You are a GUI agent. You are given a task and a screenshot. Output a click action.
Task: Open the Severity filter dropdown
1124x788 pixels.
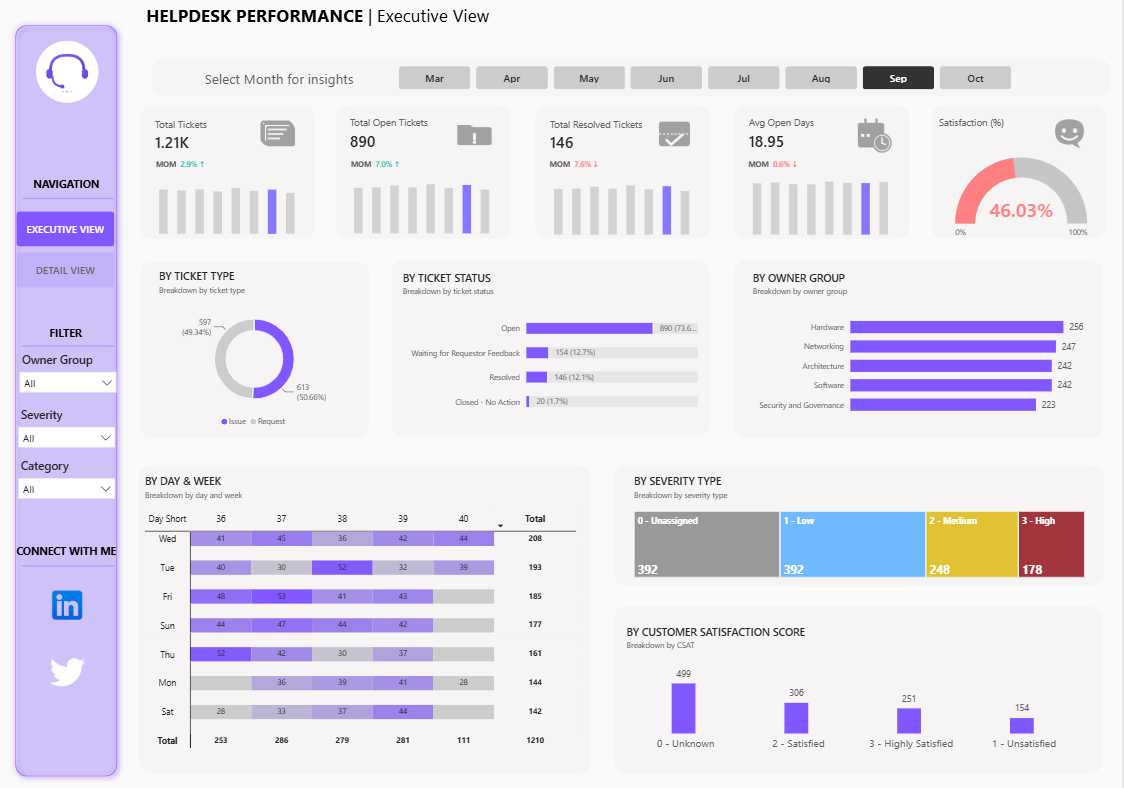pos(67,437)
